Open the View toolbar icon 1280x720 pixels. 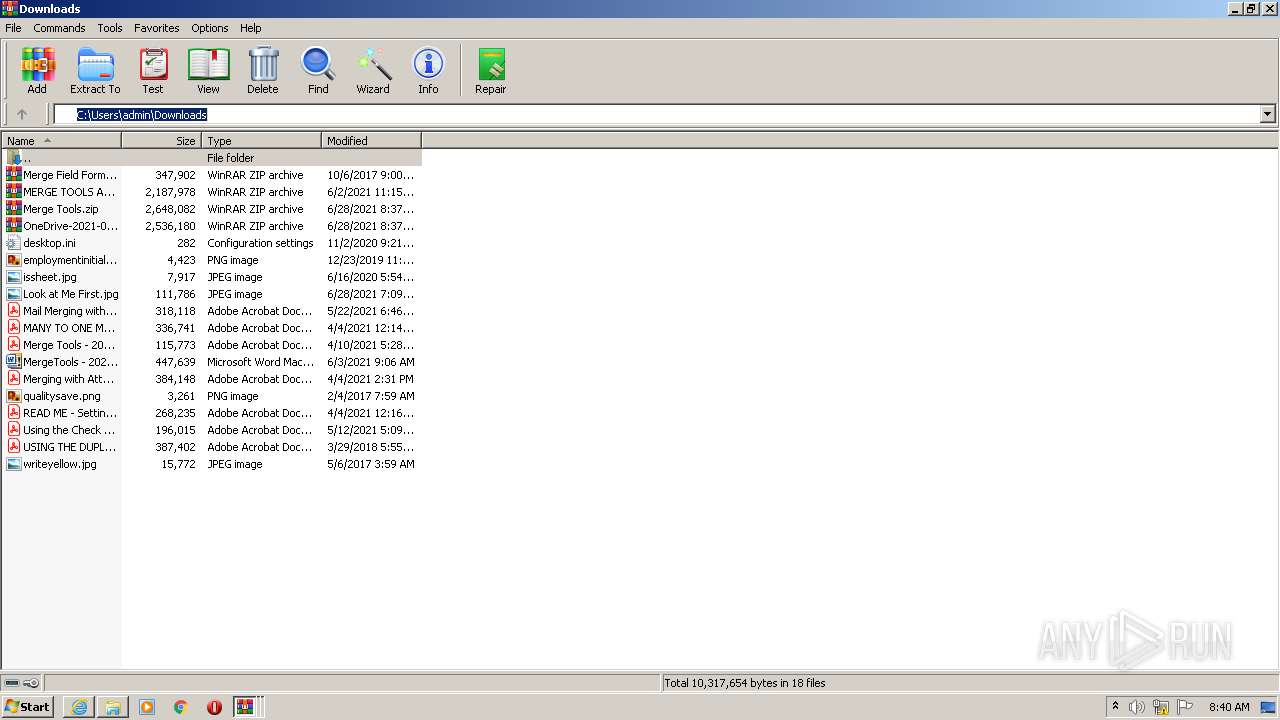coord(208,70)
